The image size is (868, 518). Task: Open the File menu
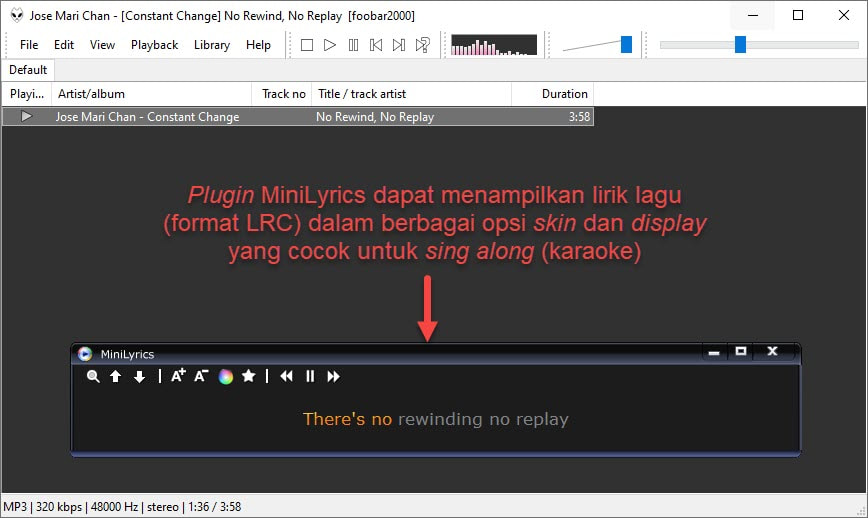pos(29,45)
